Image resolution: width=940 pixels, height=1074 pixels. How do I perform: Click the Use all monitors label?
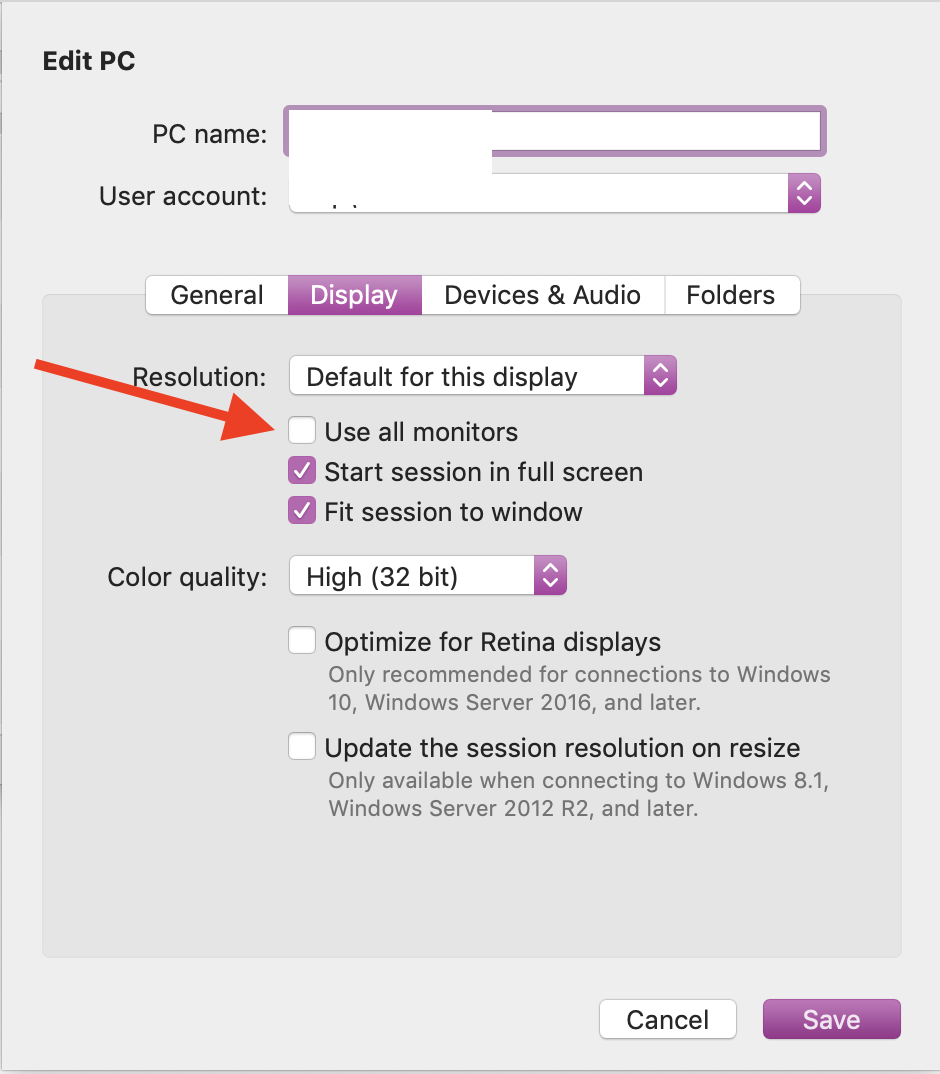point(421,432)
